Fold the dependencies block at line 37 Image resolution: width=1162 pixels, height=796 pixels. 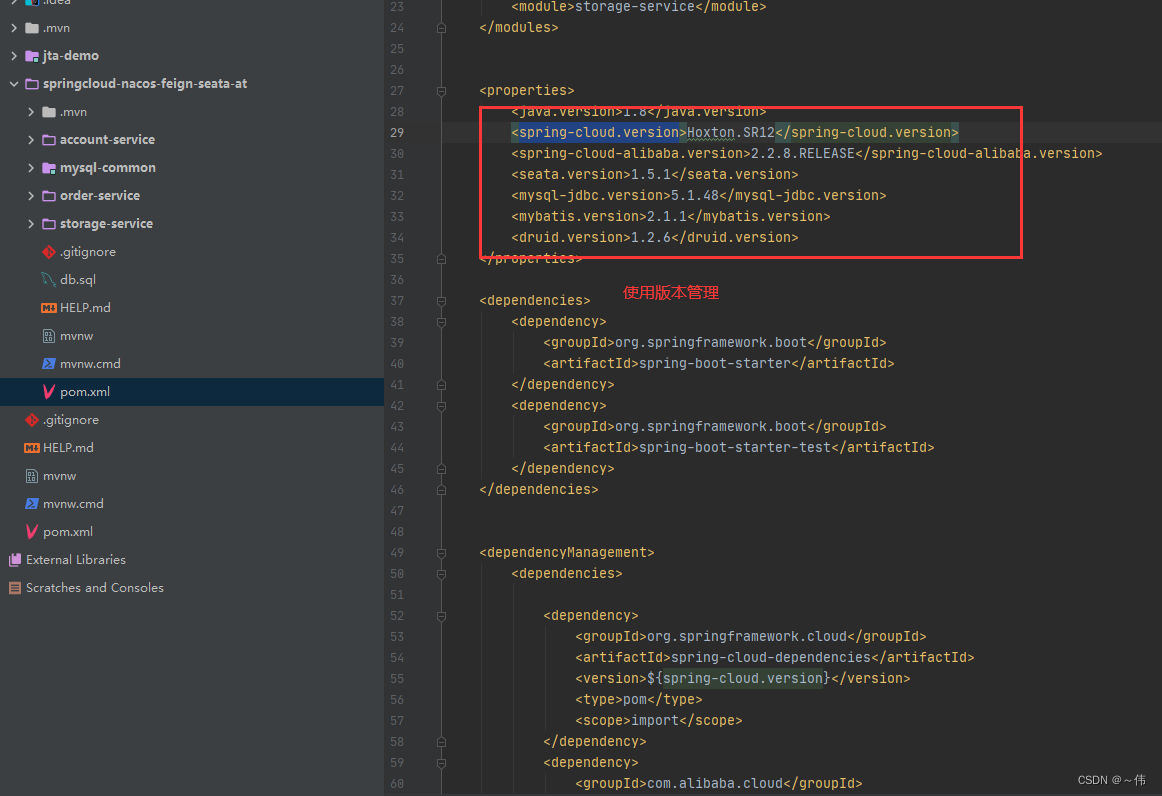point(441,300)
